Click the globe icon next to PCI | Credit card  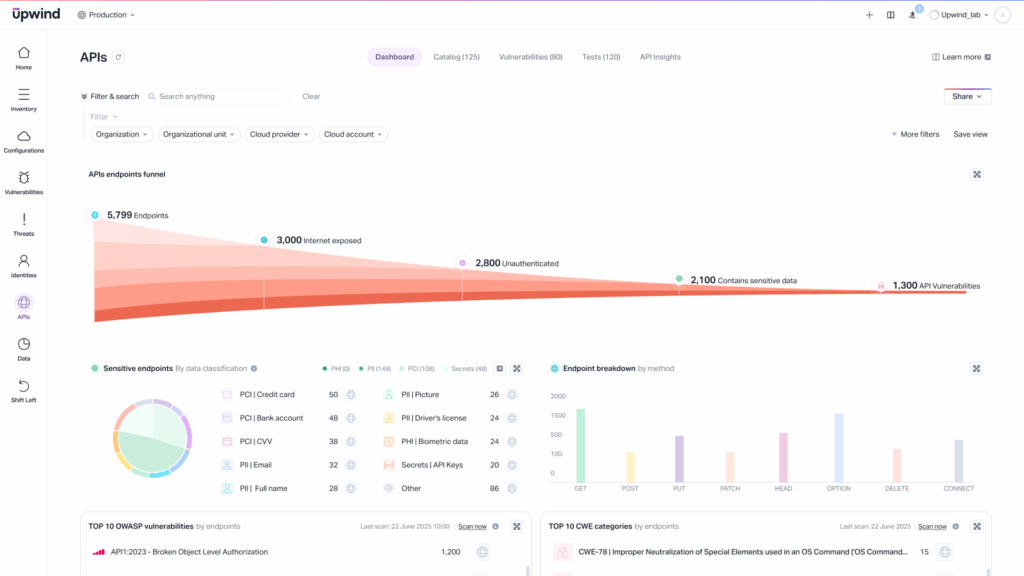[351, 395]
